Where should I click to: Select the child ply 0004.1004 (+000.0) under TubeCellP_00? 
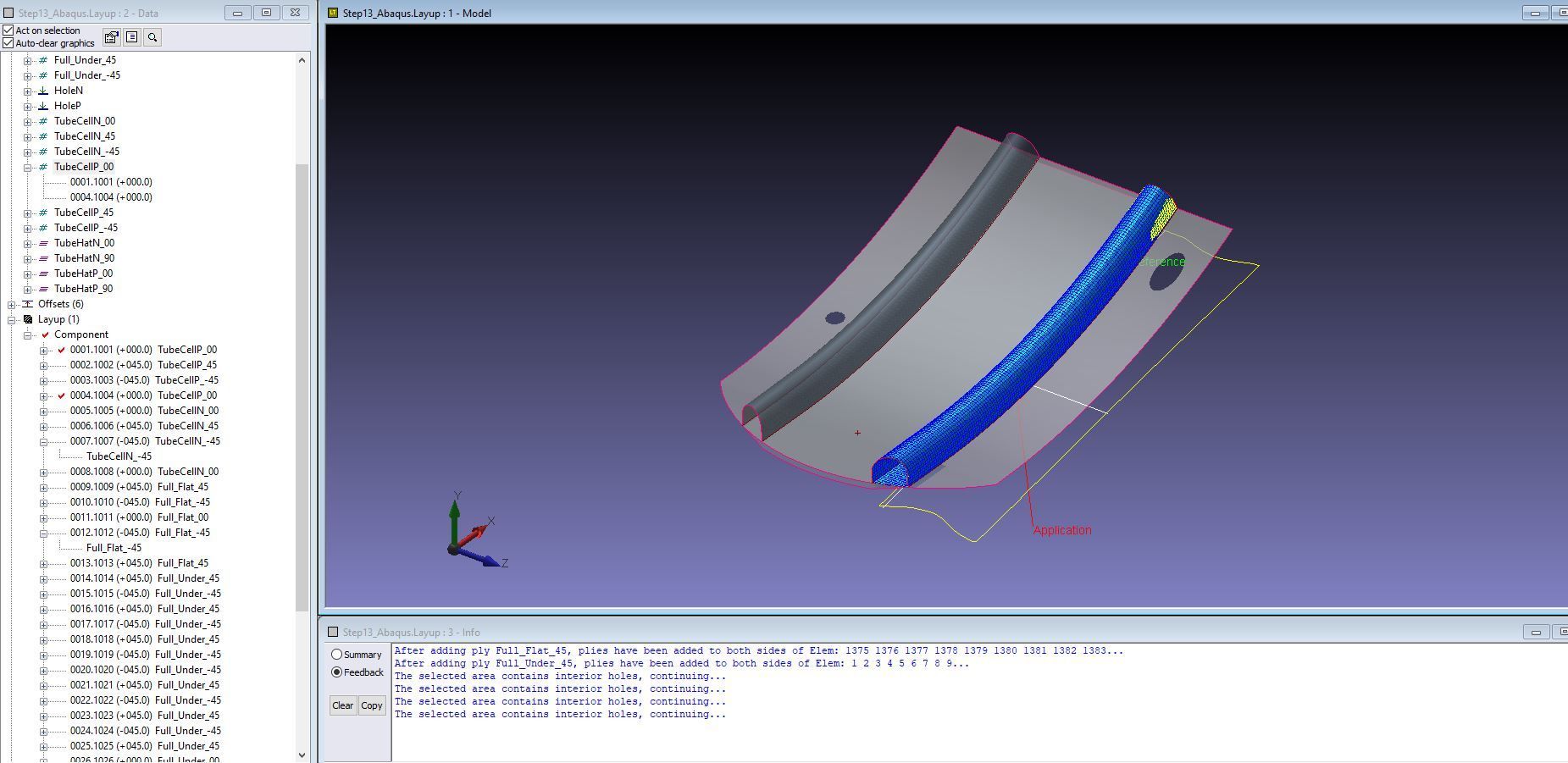click(x=111, y=197)
